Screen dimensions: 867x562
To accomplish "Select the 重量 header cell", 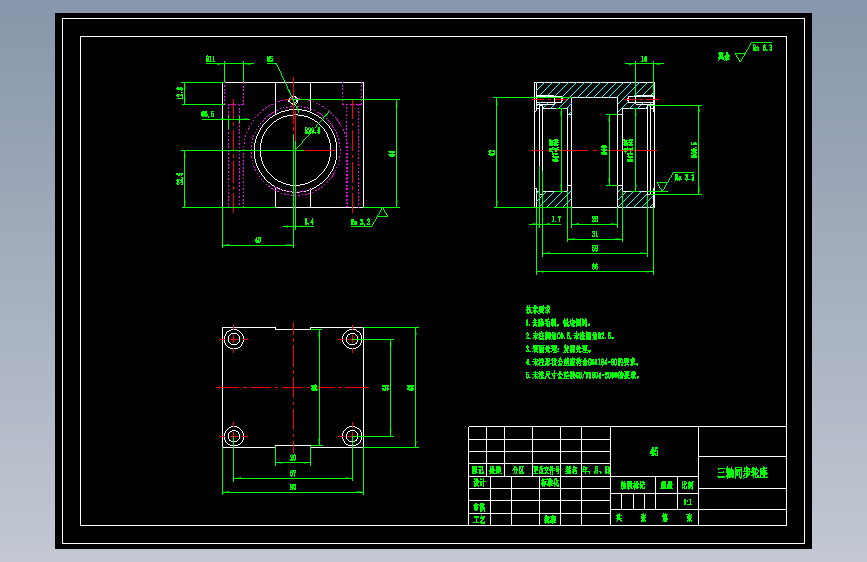I will (x=667, y=485).
